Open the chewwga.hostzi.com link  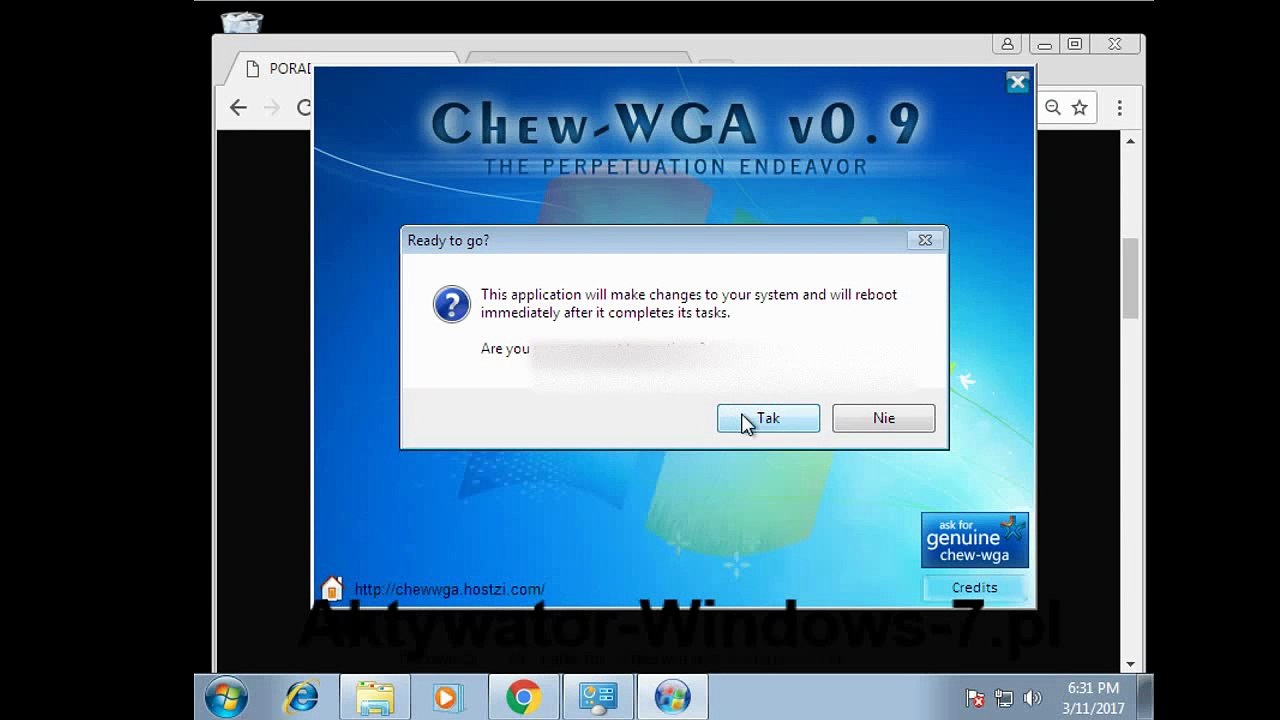pos(449,589)
